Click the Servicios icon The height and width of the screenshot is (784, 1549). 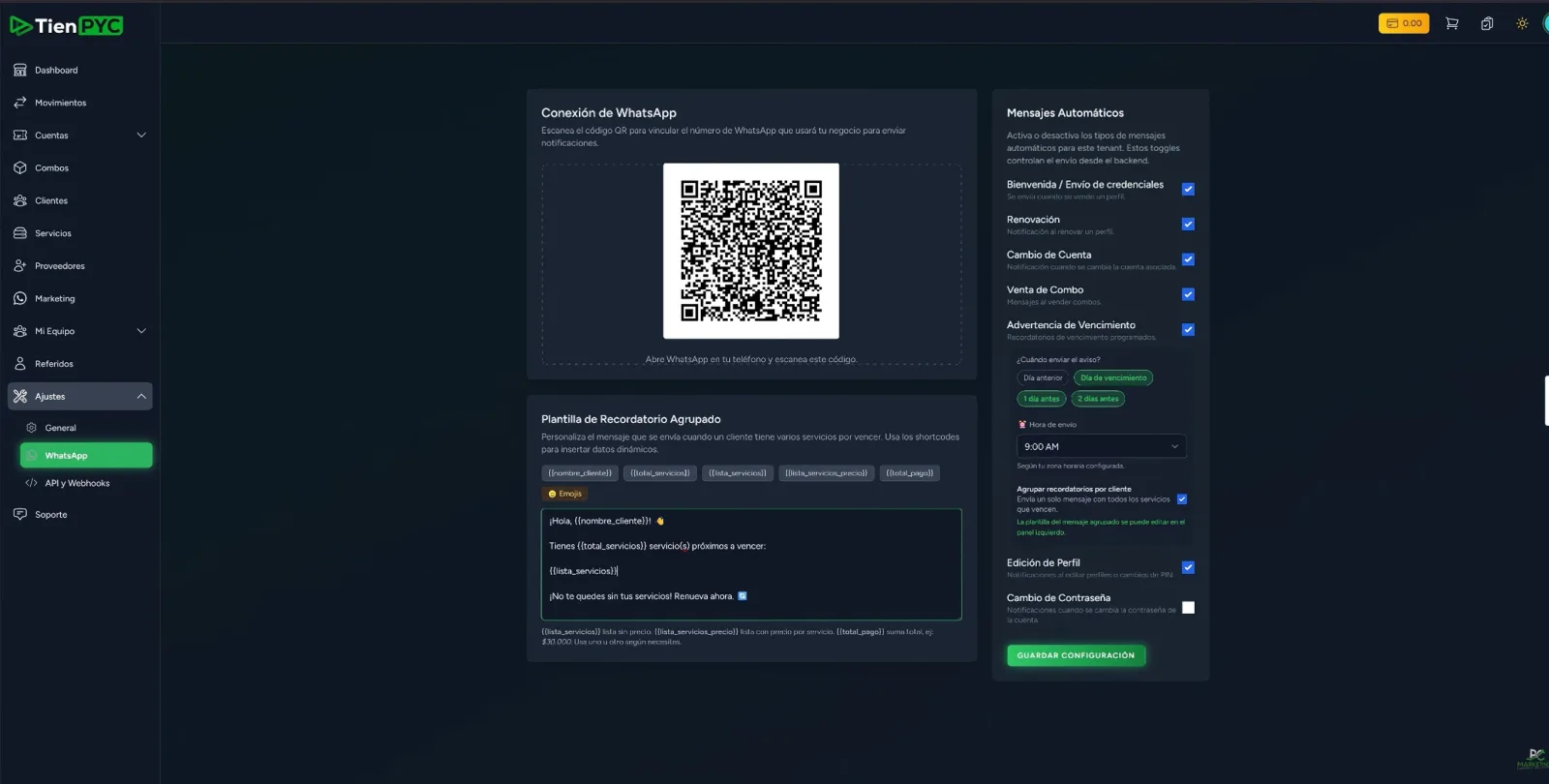(x=20, y=233)
